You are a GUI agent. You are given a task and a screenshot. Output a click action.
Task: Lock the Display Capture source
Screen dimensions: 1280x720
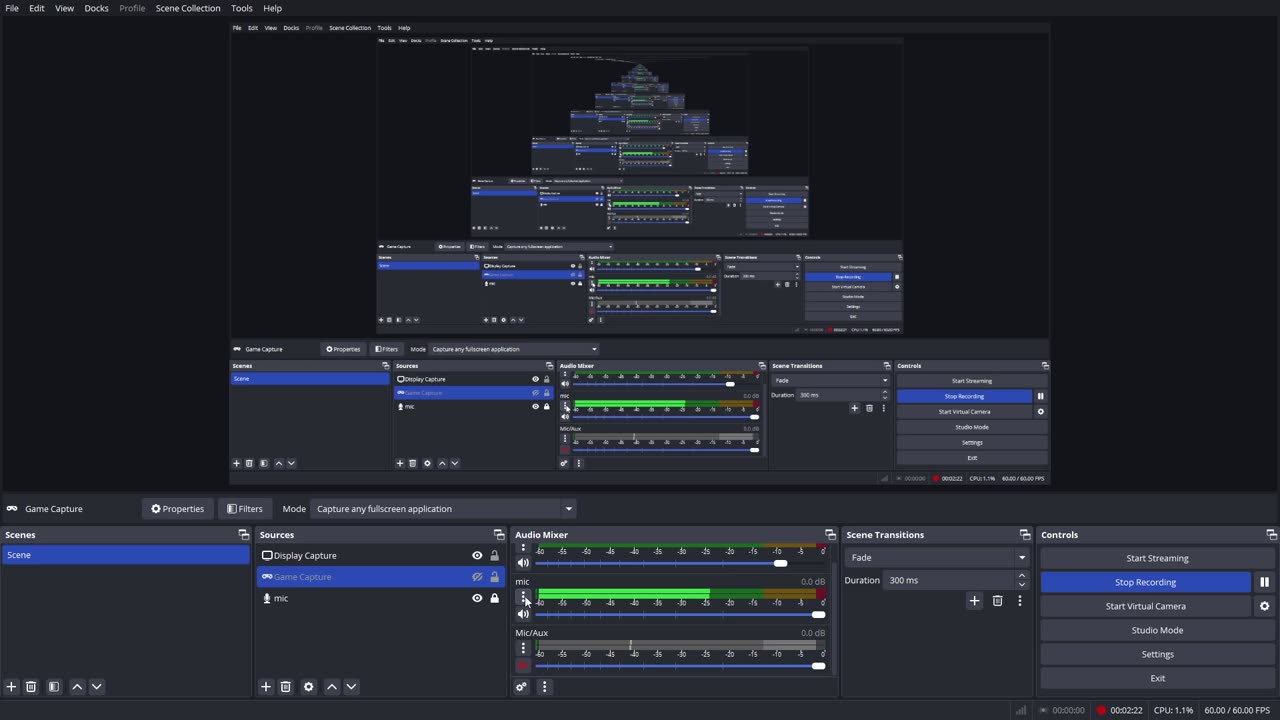(x=494, y=556)
